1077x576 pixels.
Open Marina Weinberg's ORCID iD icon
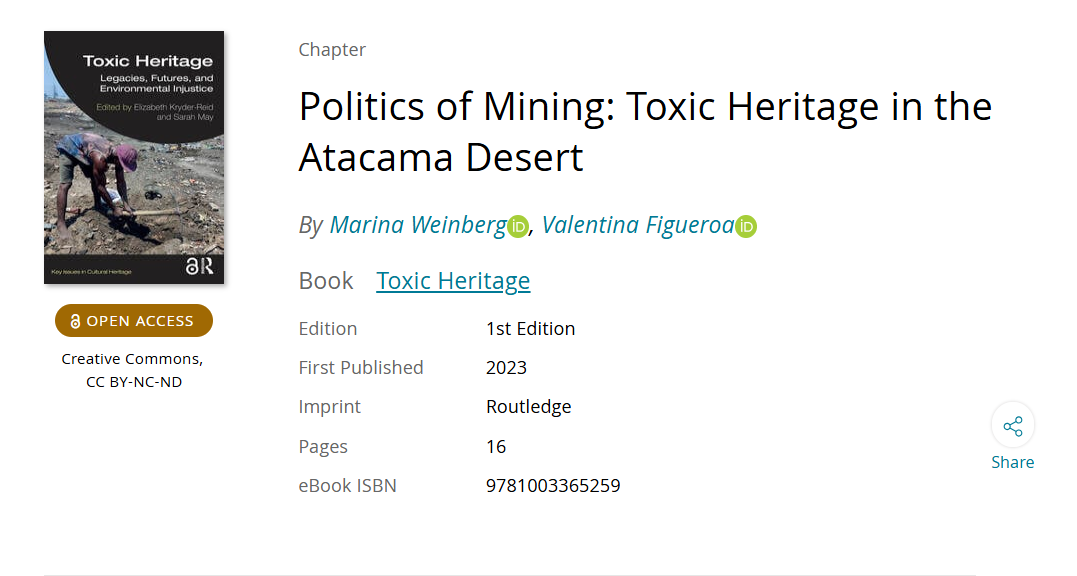[x=517, y=227]
